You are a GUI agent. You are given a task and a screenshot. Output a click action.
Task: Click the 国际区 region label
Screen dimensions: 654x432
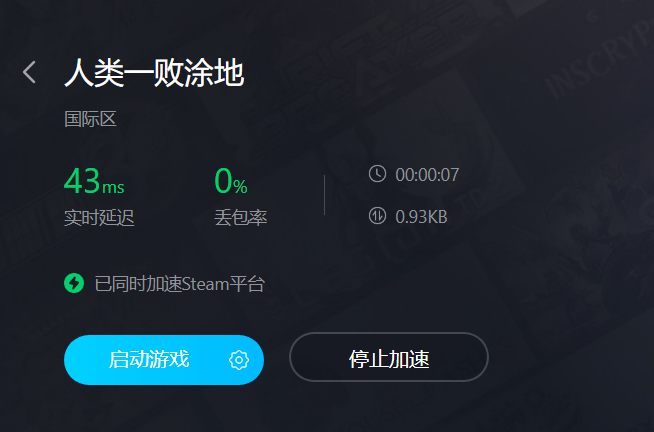coord(90,119)
